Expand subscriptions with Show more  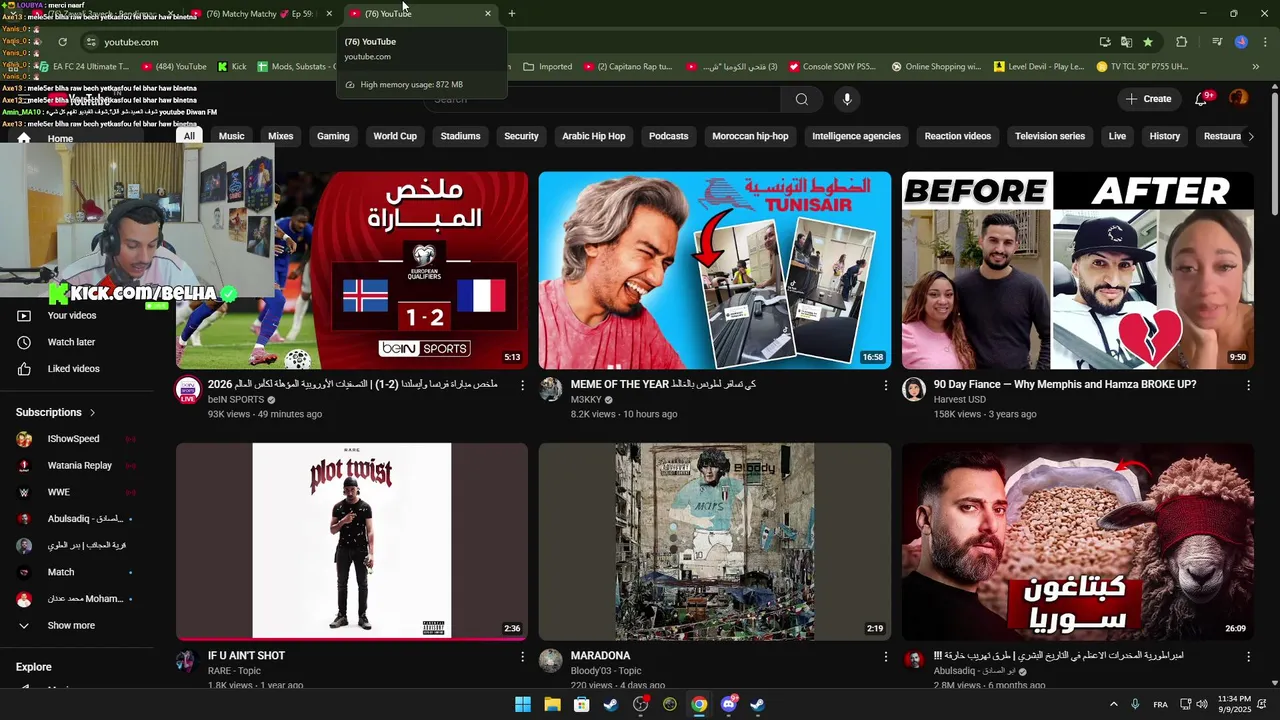click(x=72, y=626)
